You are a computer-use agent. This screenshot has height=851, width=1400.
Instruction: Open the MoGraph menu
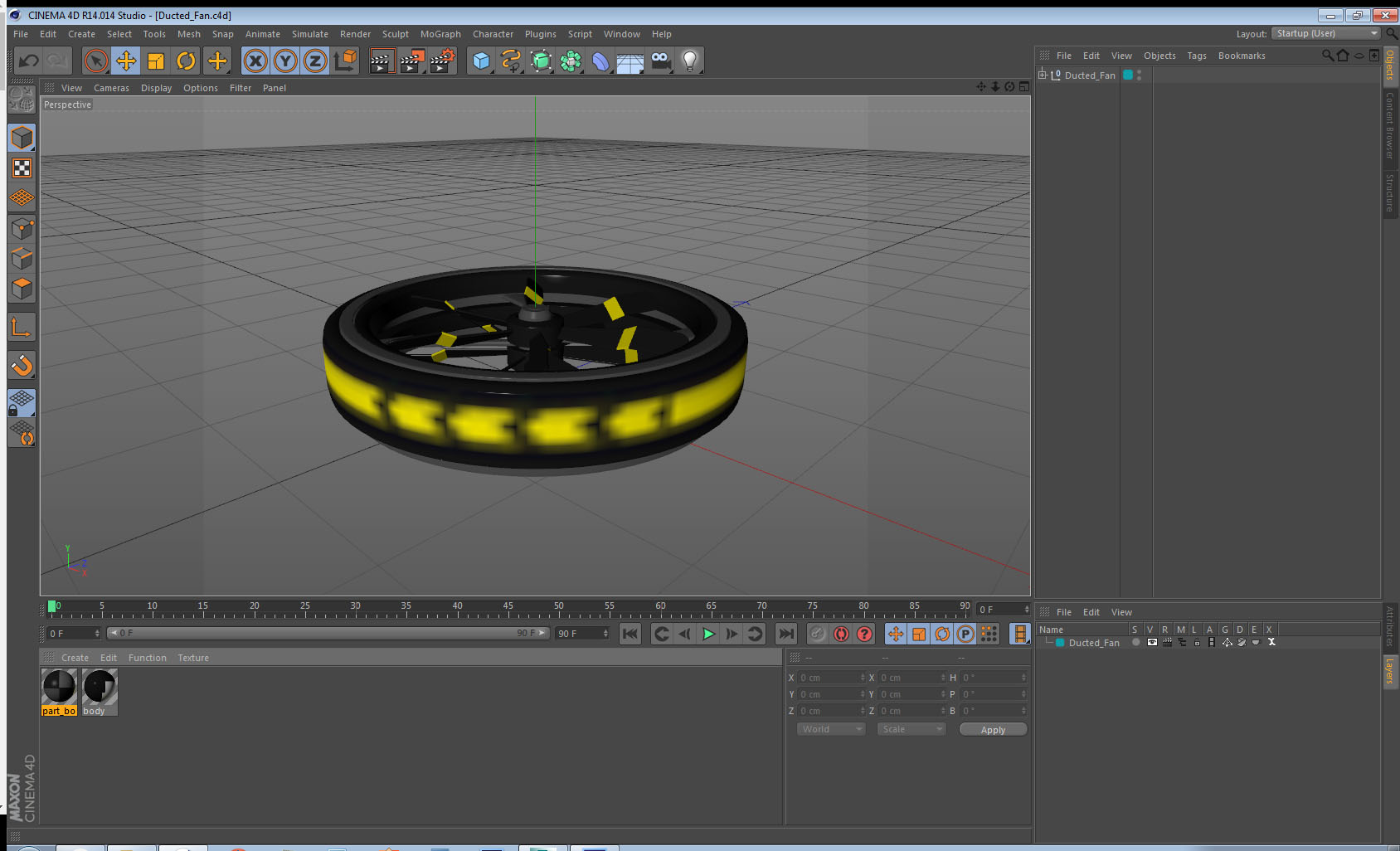pyautogui.click(x=440, y=34)
